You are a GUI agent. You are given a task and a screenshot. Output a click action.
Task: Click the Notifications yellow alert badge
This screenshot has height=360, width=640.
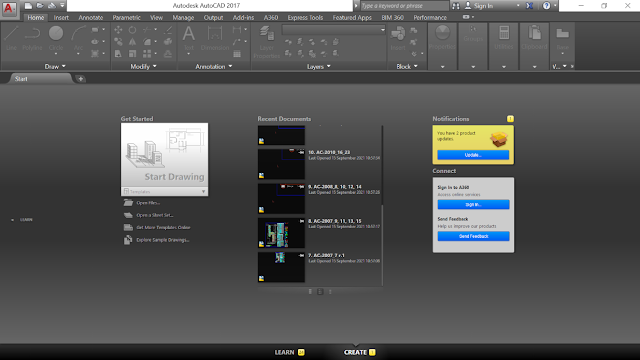pos(510,119)
